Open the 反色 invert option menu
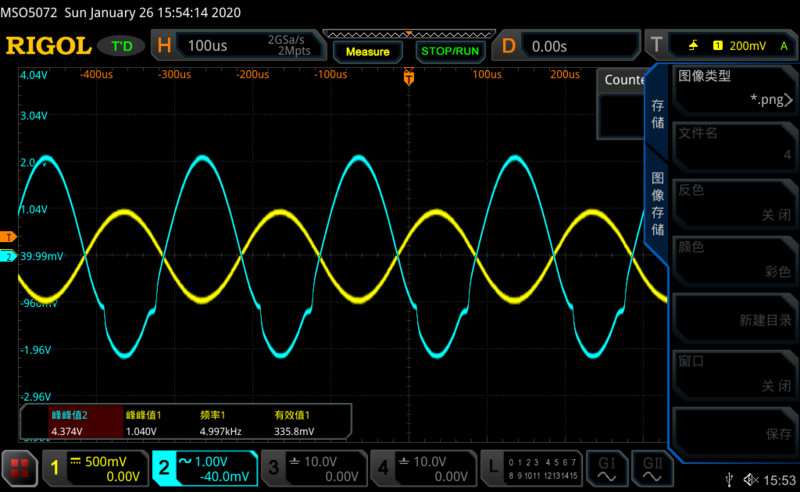 pos(734,202)
